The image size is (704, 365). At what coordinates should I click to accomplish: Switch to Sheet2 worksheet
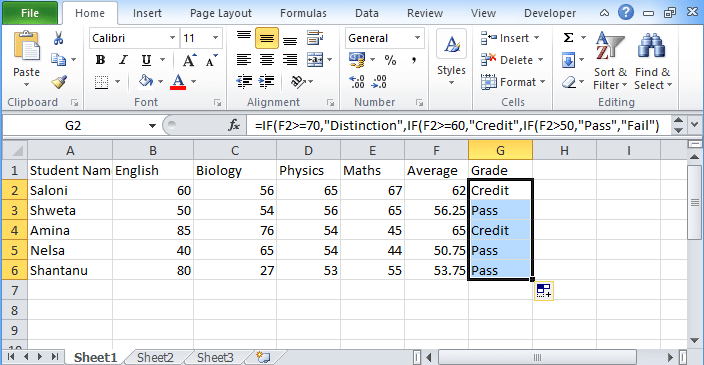coord(155,357)
